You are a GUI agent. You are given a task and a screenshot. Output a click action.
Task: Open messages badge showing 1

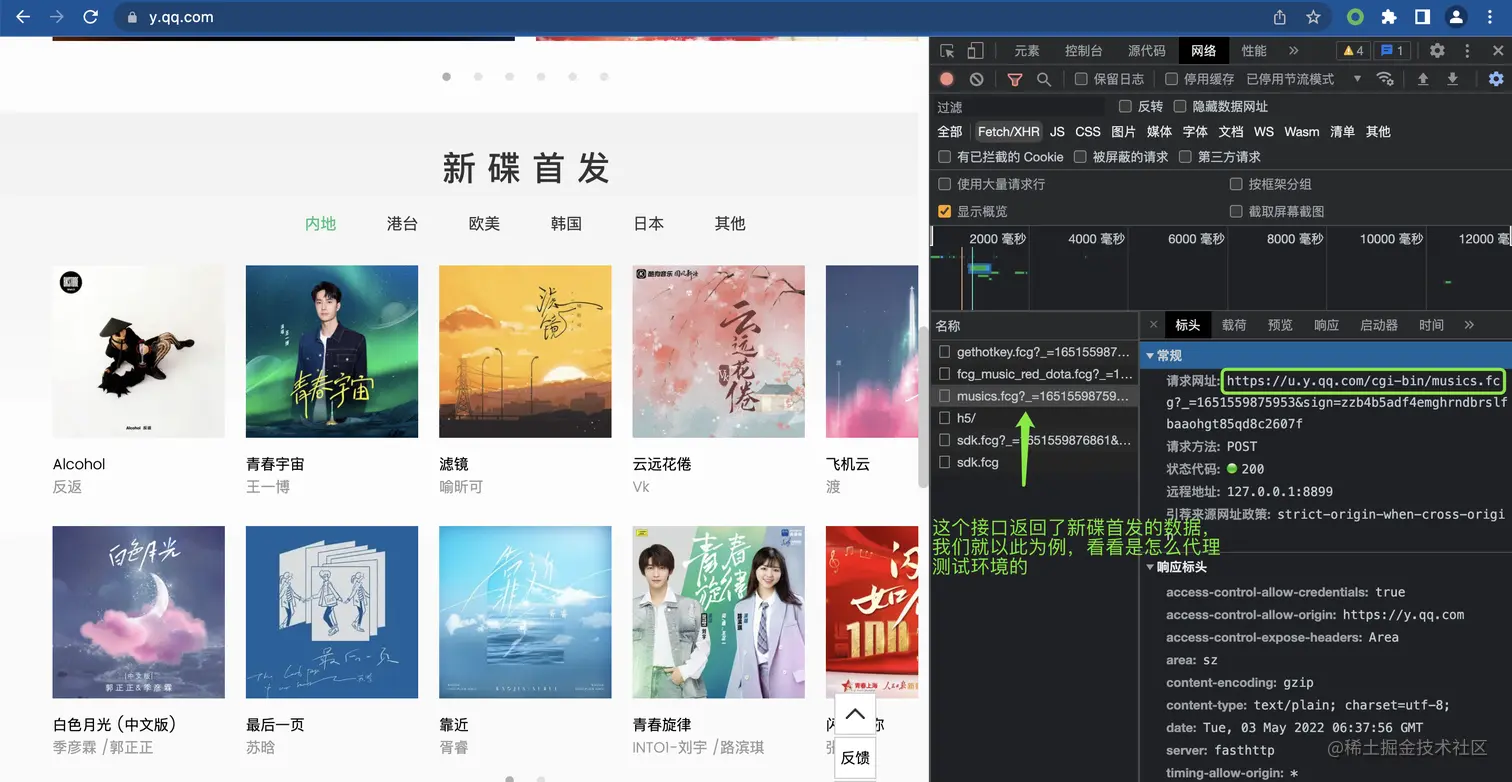(1391, 51)
